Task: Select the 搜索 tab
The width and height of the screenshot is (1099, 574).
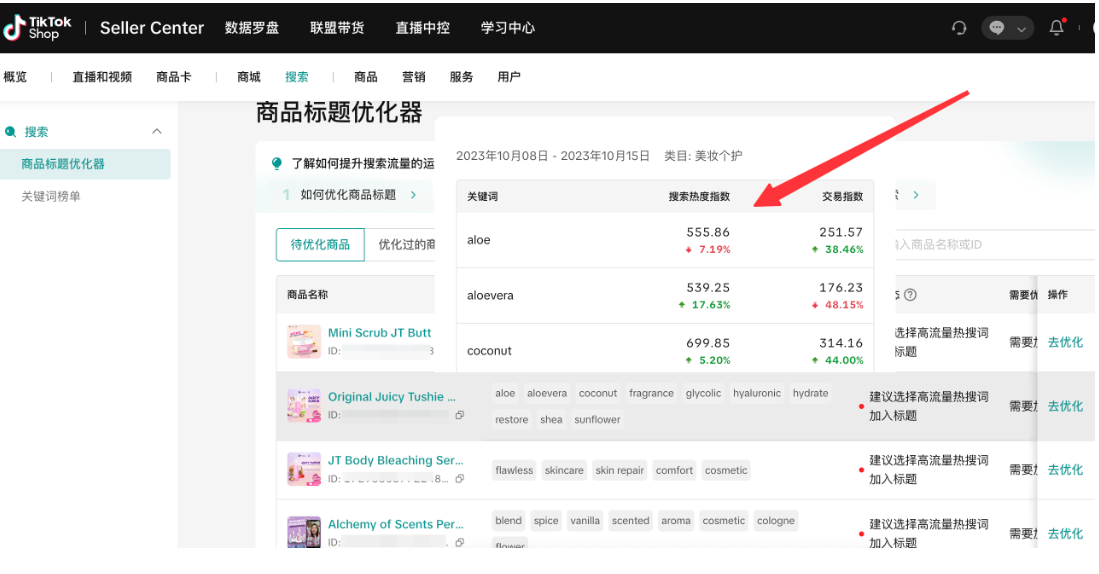Action: [296, 77]
